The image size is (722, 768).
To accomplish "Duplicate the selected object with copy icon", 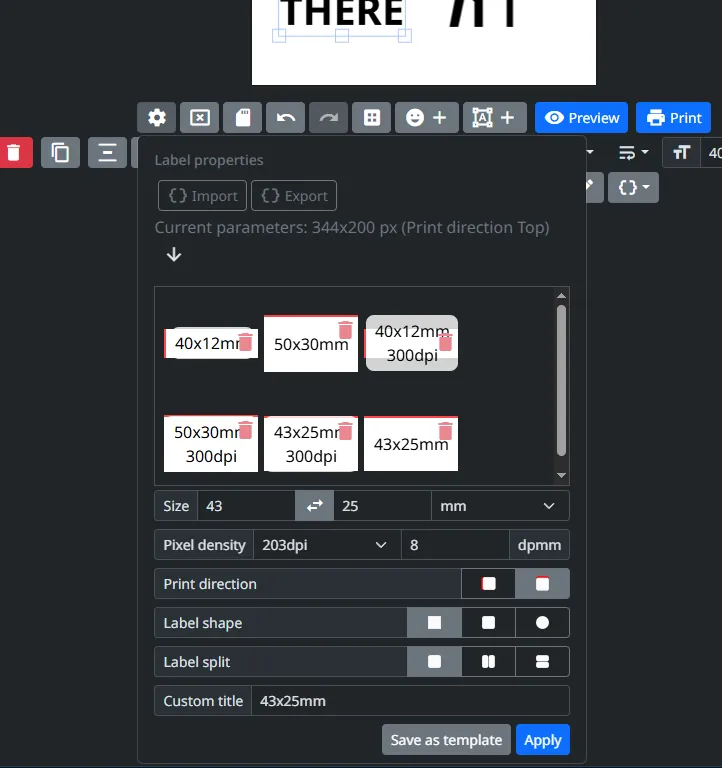I will [x=60, y=153].
